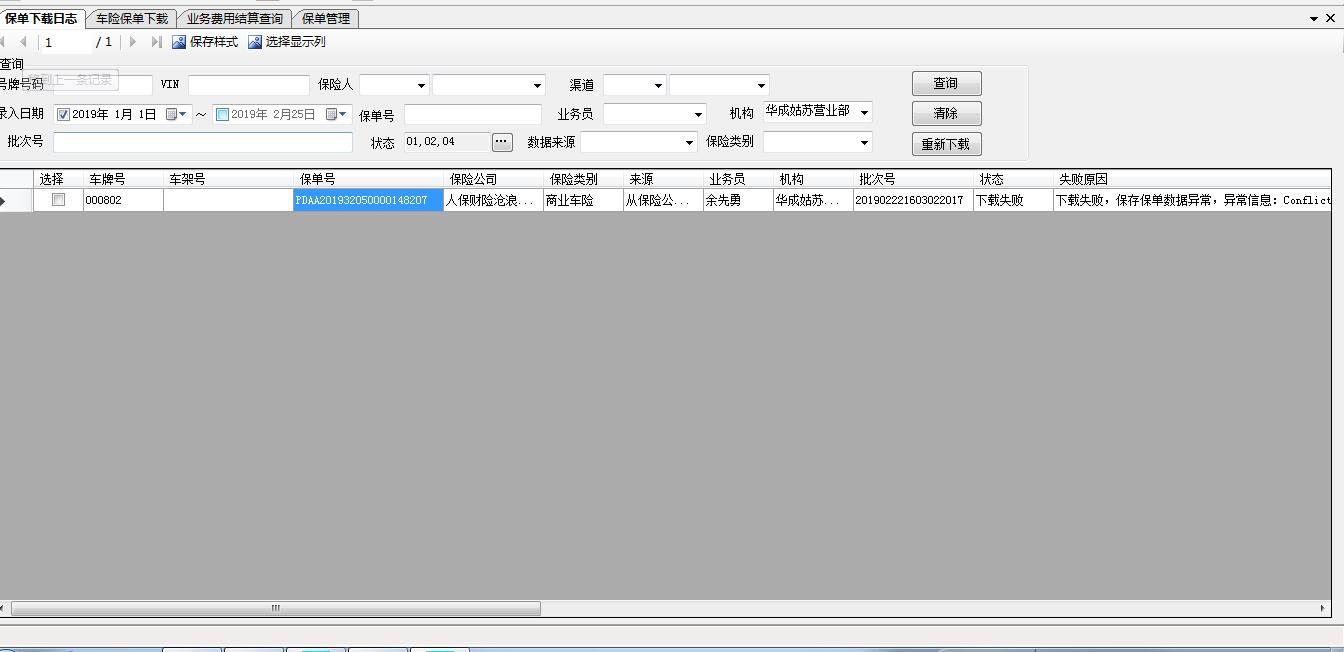Click the horizontal scrollbar right arrow
Image resolution: width=1344 pixels, height=652 pixels.
tap(1323, 608)
